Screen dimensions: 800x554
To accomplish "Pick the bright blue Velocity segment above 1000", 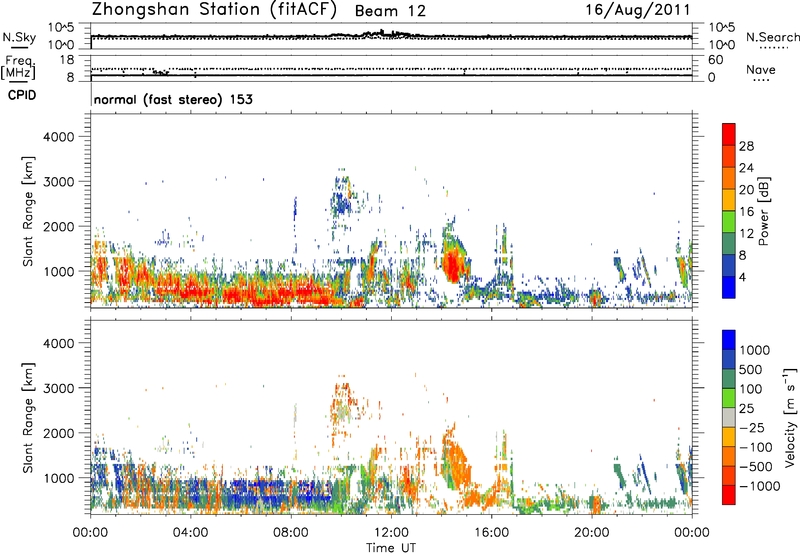I will tap(729, 340).
